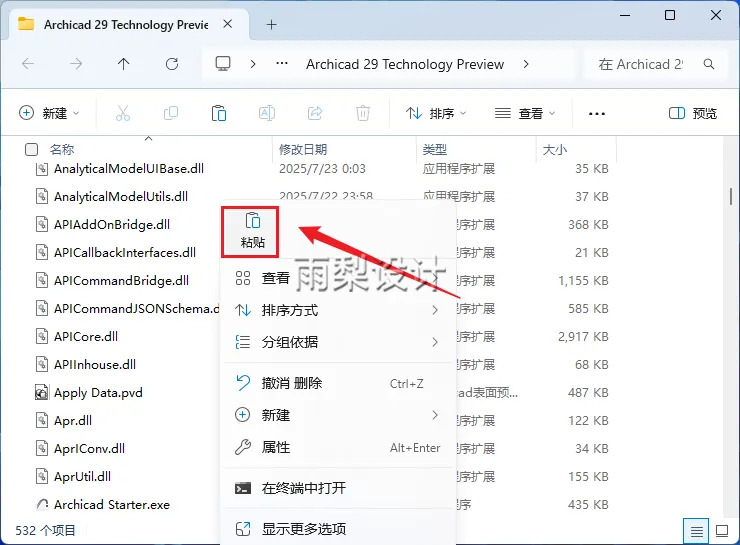
Task: Click the Apply Data.pvd file icon
Action: pyautogui.click(x=42, y=392)
